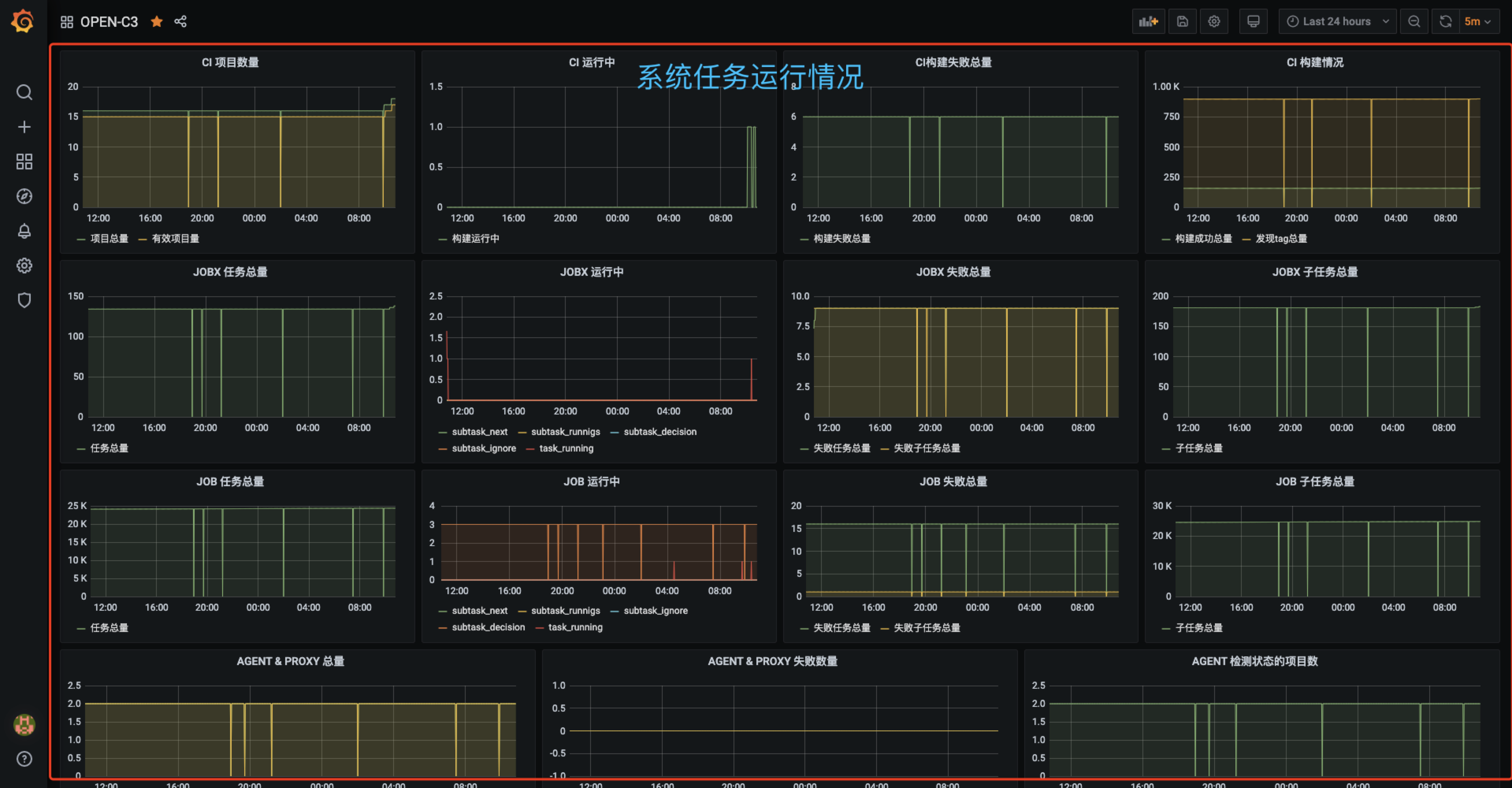Screen dimensions: 1512x788
Task: Toggle 发现tag总量 legend series
Action: tap(1281, 238)
